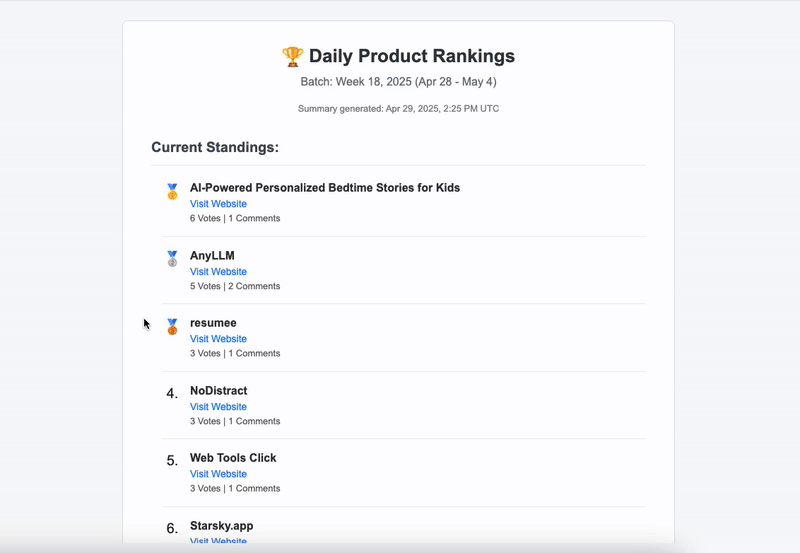800x553 pixels.
Task: Click the resumee product name
Action: (213, 323)
